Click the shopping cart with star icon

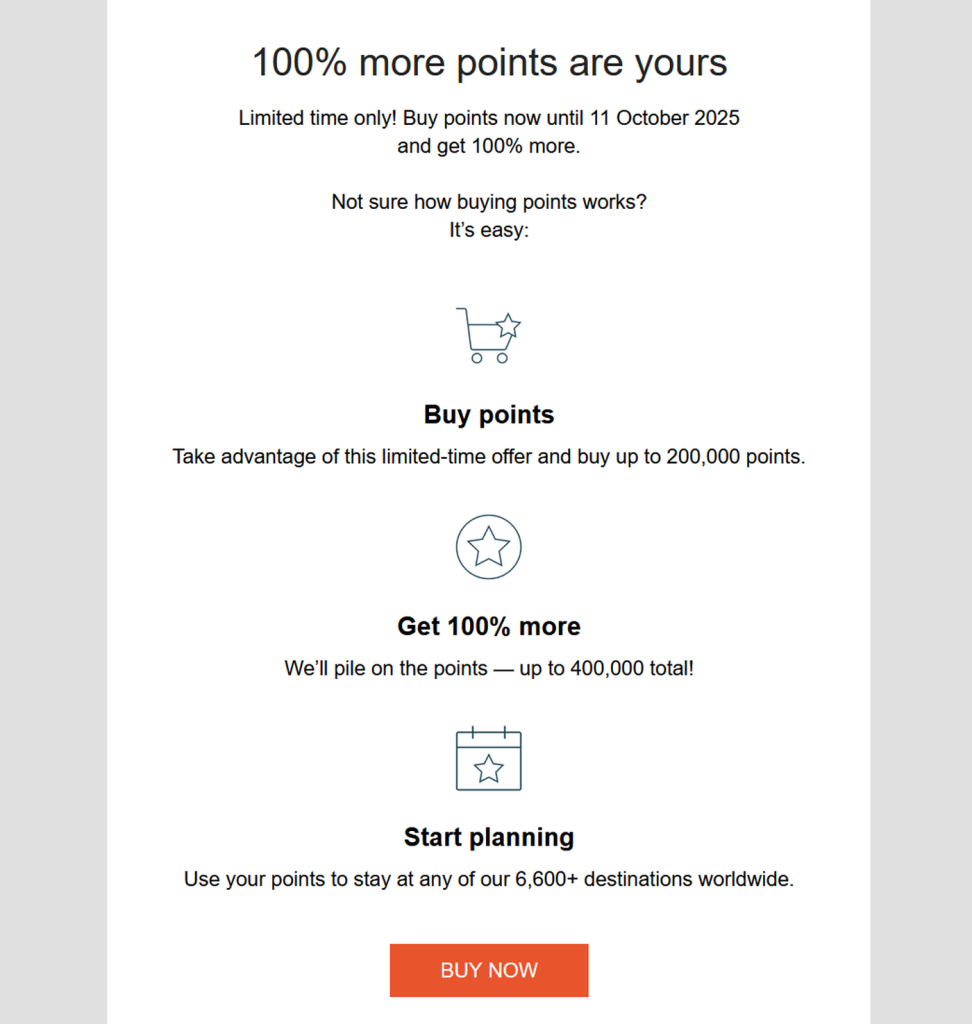(488, 335)
